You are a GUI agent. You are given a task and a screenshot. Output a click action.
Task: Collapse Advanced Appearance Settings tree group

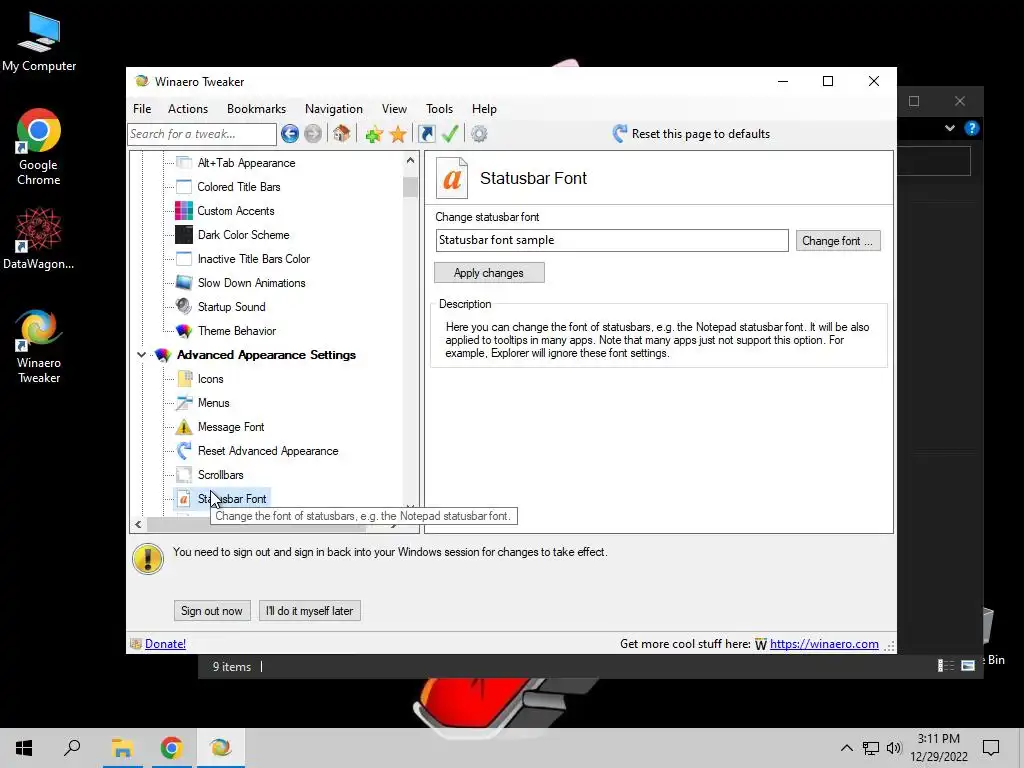pyautogui.click(x=141, y=355)
